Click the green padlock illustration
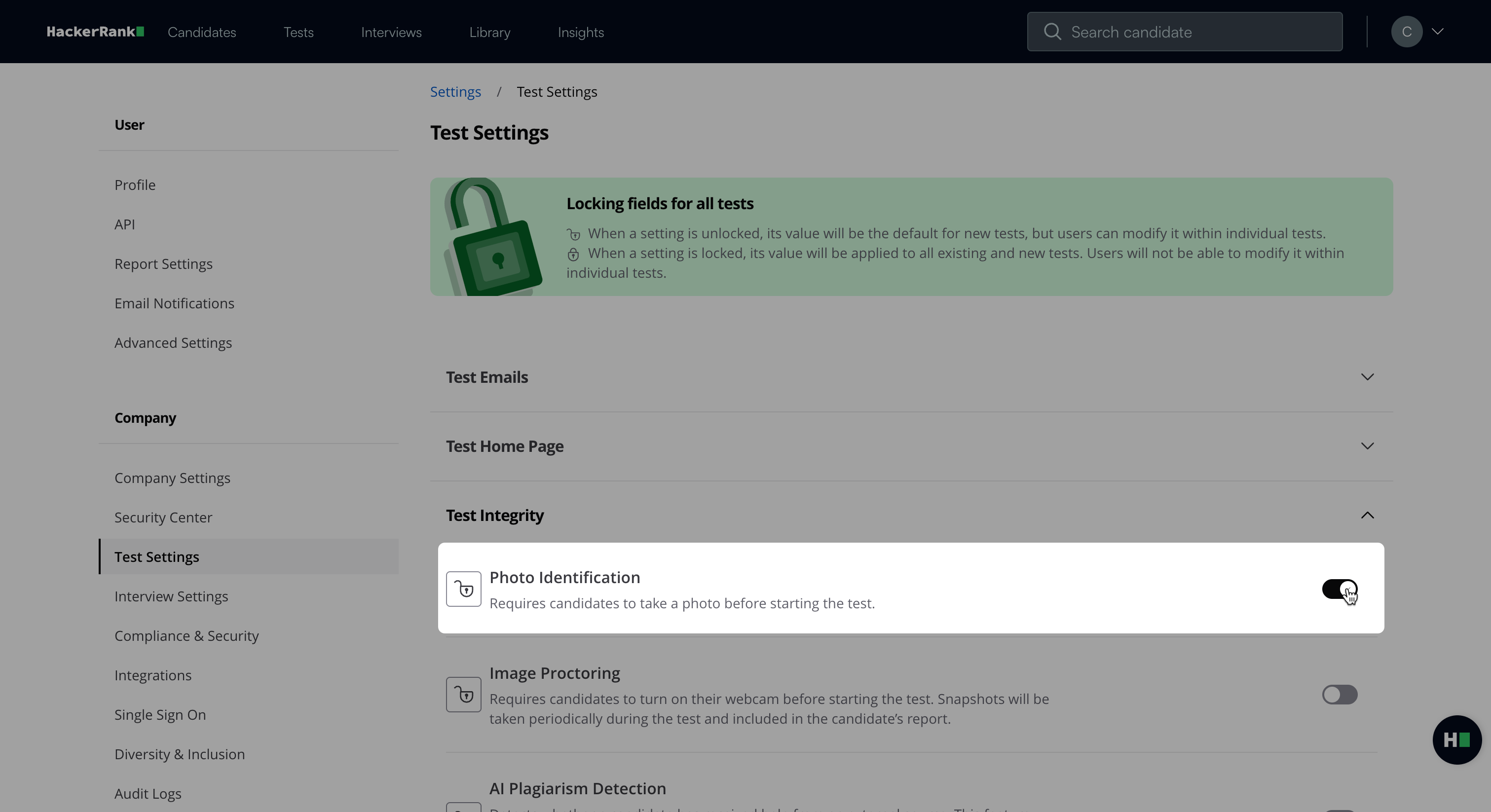 pos(492,237)
